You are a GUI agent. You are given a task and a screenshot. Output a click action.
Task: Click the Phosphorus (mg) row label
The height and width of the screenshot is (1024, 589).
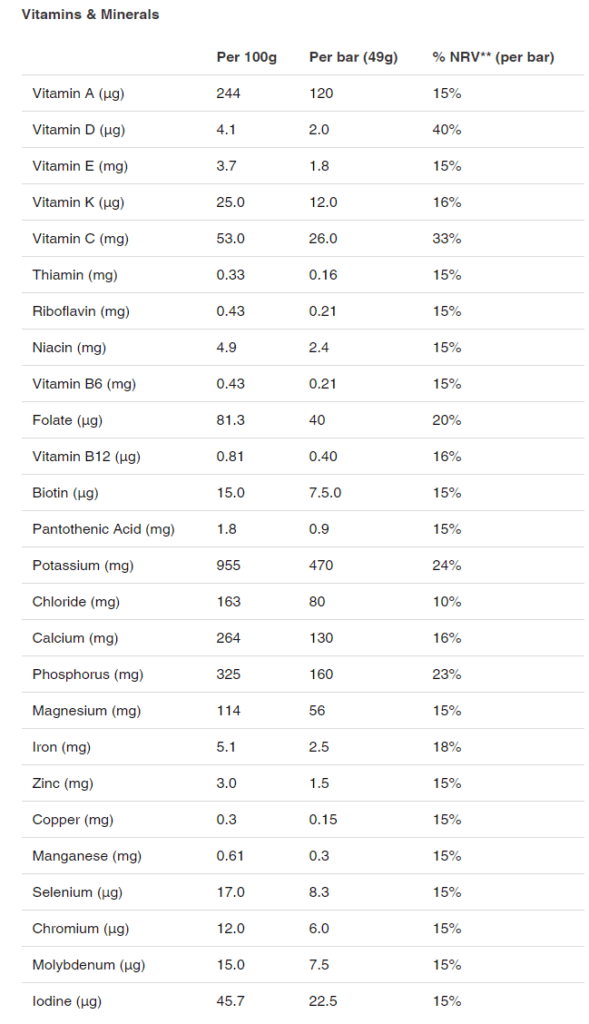88,674
